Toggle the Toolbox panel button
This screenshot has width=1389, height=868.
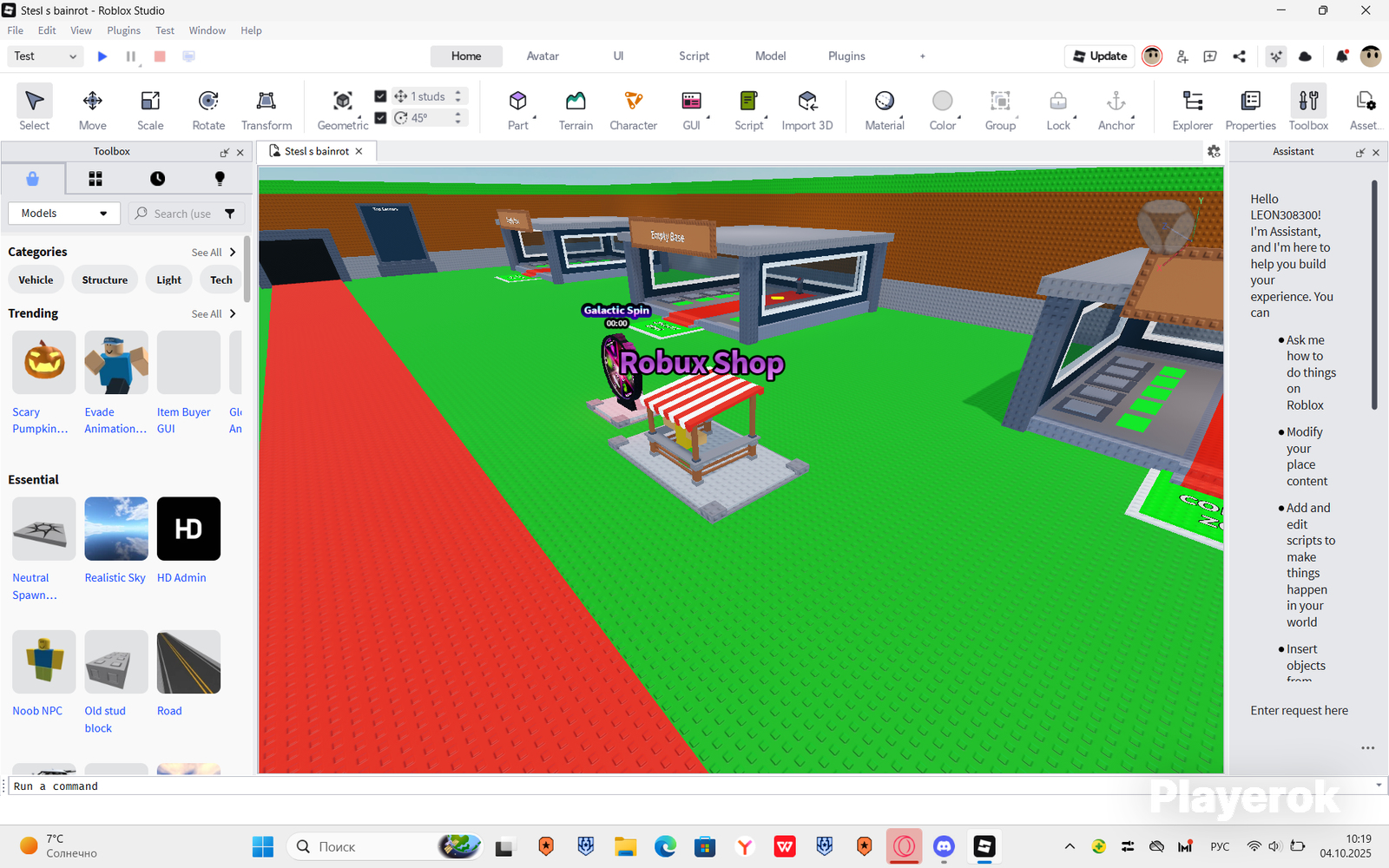1308,108
